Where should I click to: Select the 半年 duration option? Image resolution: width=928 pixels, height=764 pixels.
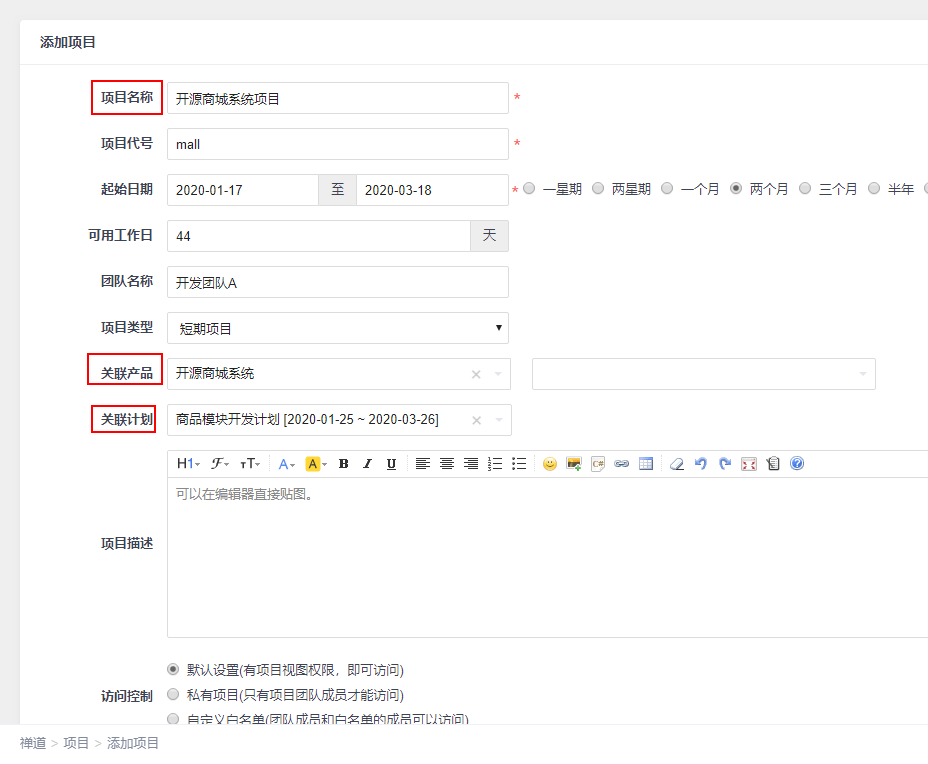click(x=874, y=188)
